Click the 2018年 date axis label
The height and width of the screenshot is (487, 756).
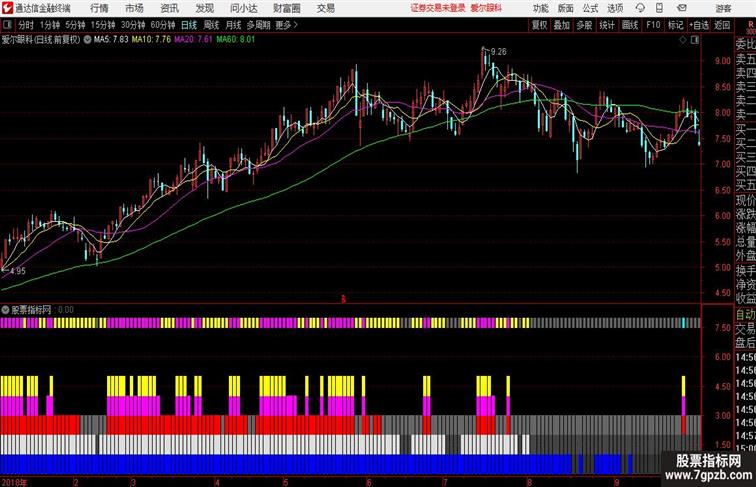(14, 482)
